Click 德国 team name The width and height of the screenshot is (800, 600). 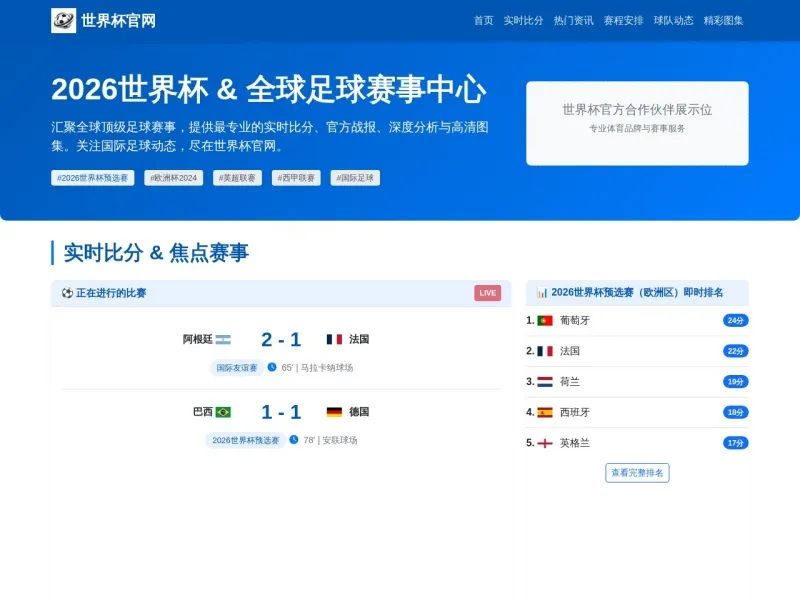click(359, 412)
